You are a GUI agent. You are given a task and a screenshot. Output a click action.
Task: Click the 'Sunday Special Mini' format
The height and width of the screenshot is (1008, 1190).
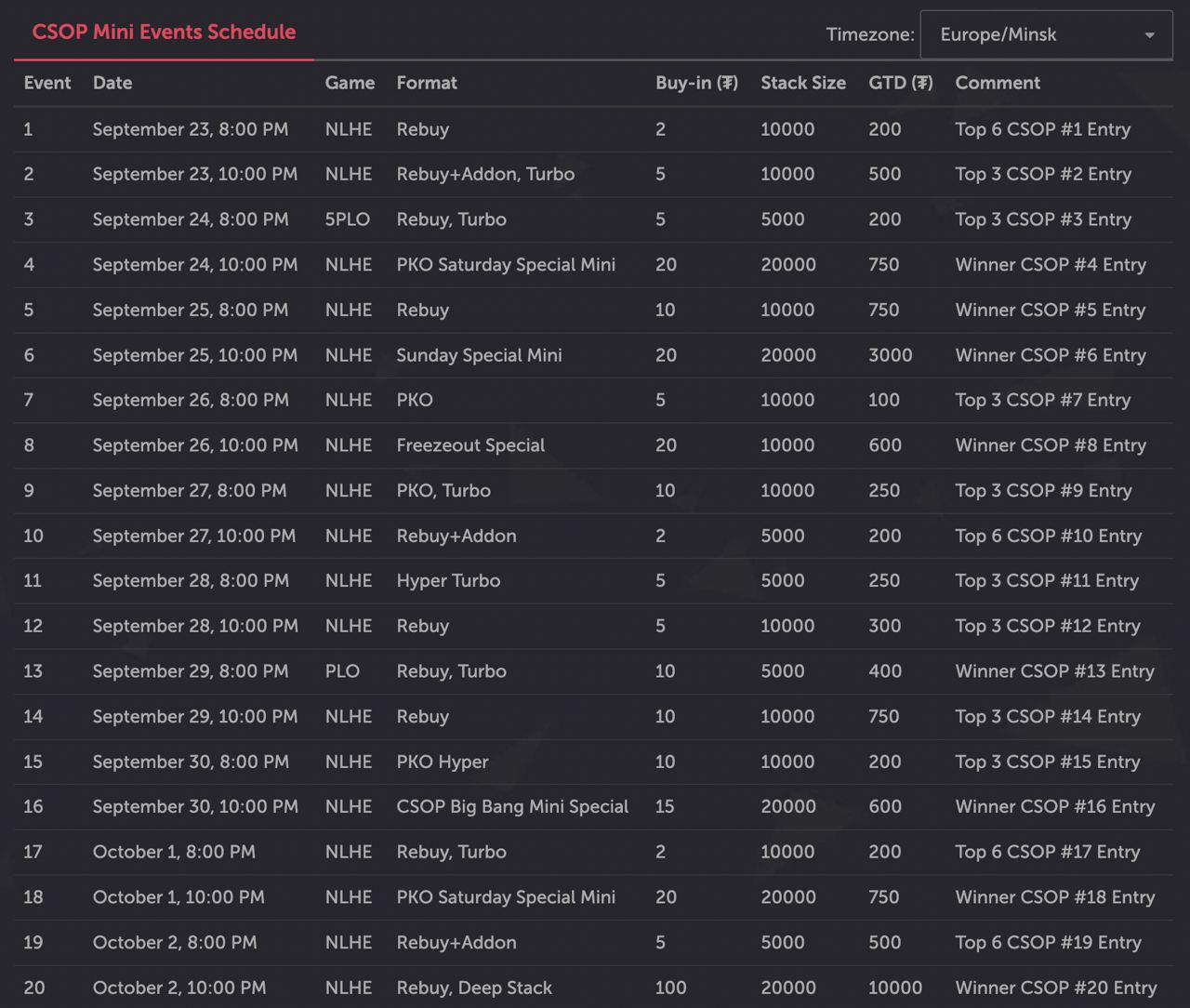coord(479,355)
